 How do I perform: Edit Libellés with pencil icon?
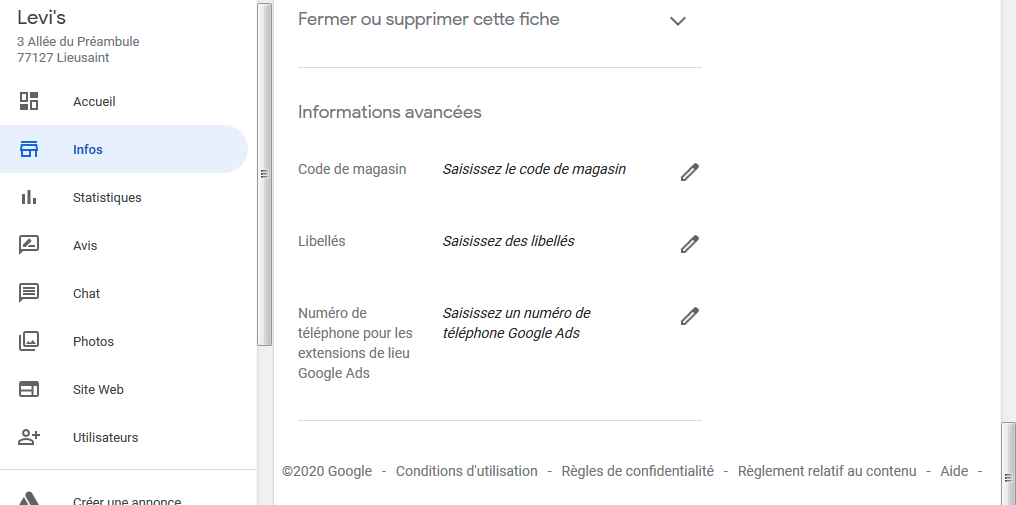click(689, 244)
